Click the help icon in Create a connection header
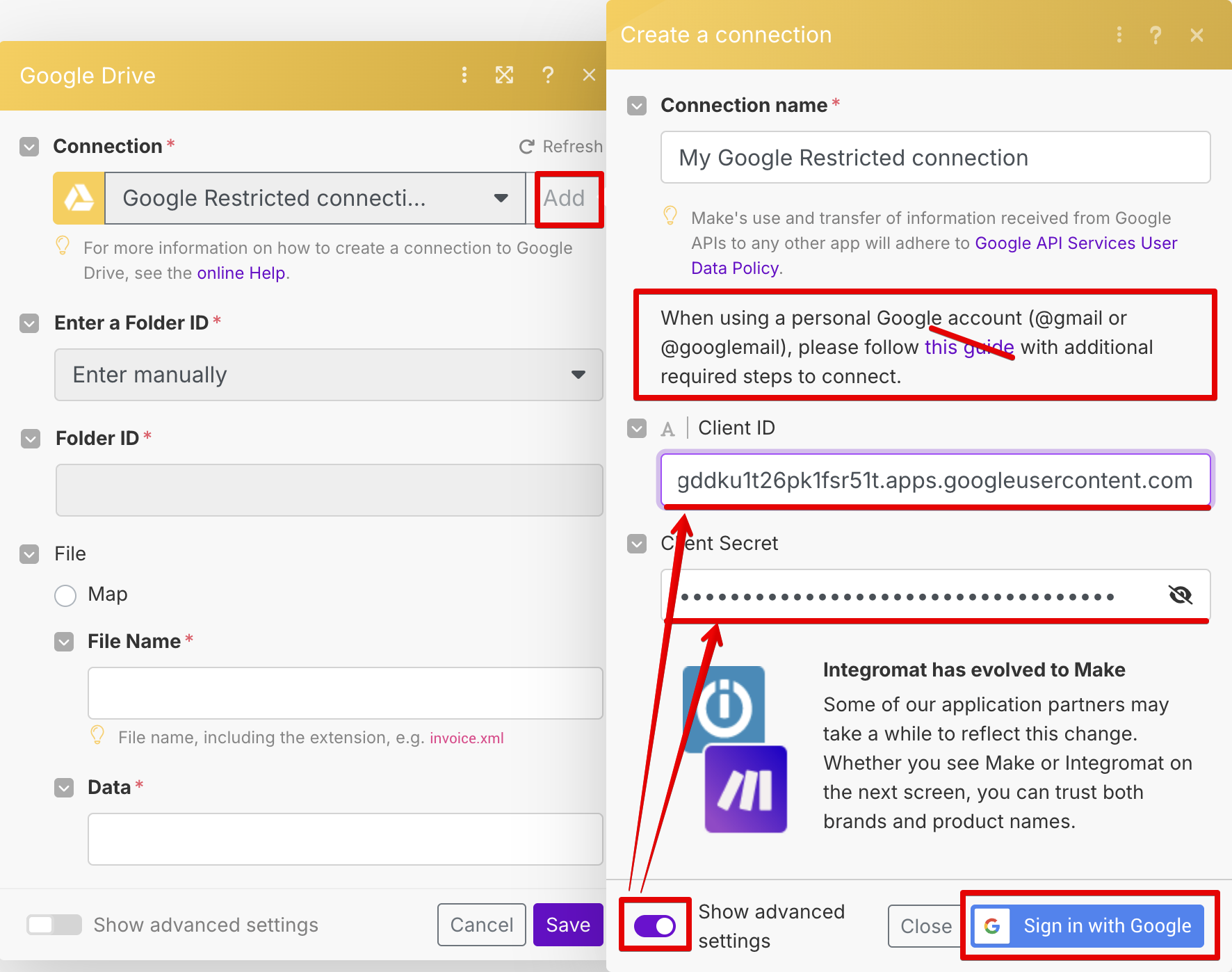The height and width of the screenshot is (972, 1232). coord(1156,35)
